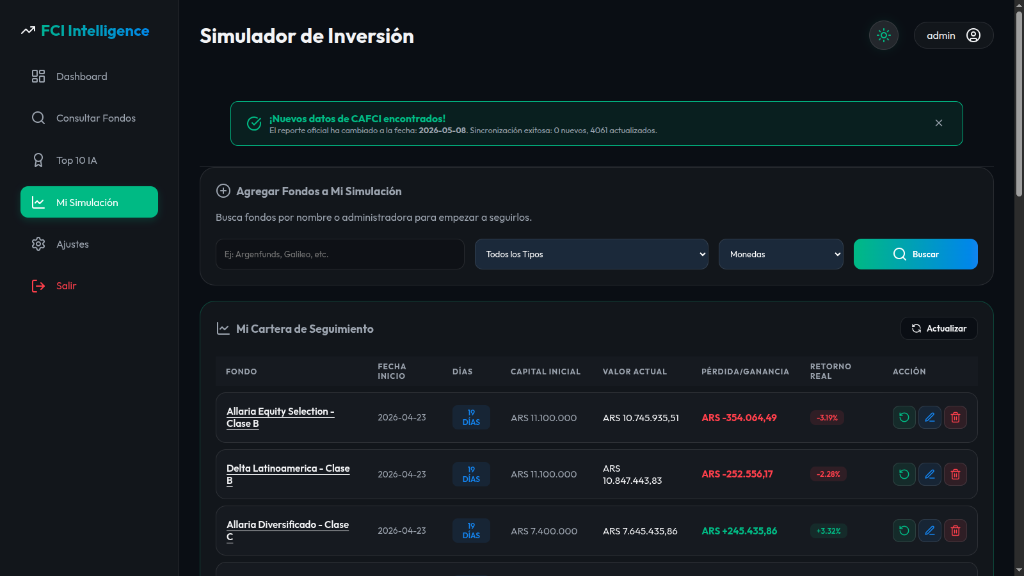Click the fund name search field
Viewport: 1024px width, 576px height.
pos(340,254)
